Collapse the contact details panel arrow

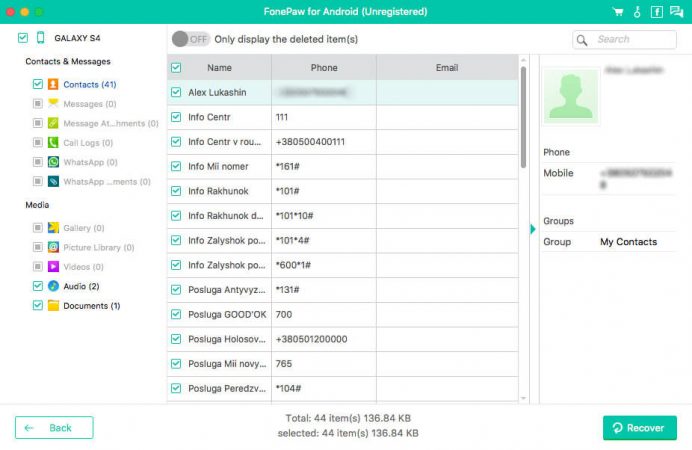click(x=533, y=228)
